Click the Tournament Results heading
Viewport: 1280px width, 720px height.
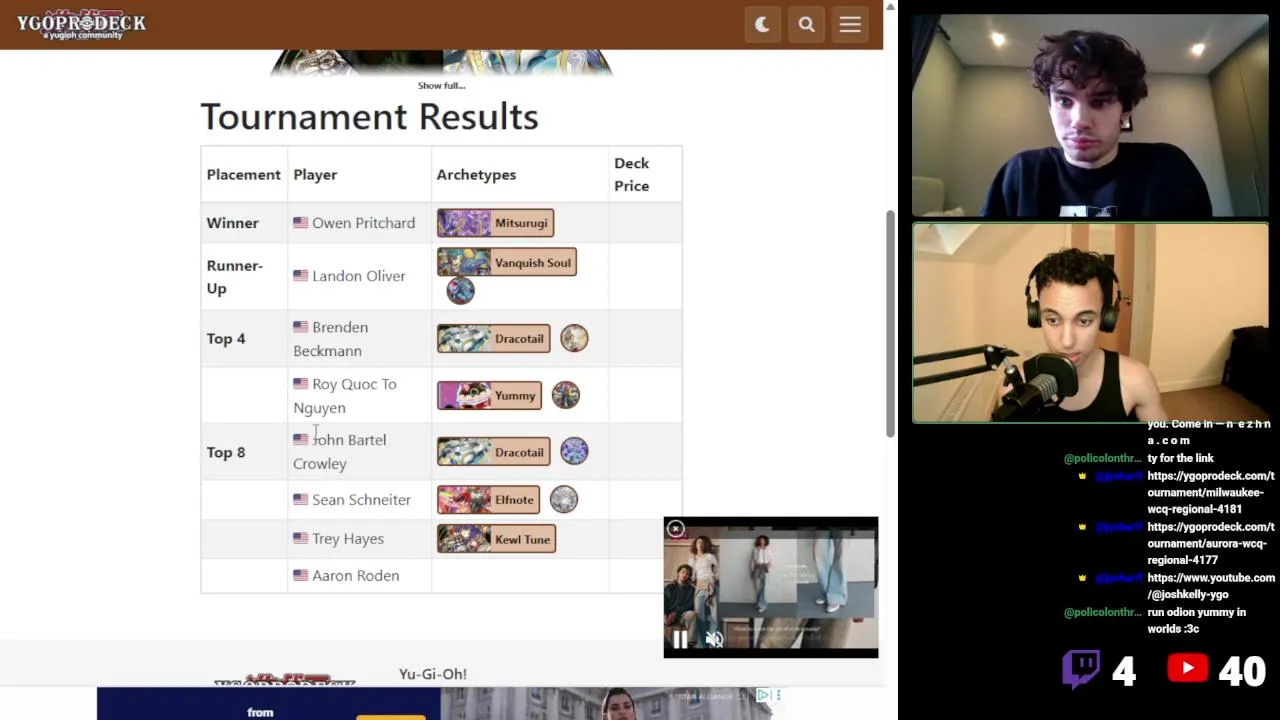tap(369, 117)
